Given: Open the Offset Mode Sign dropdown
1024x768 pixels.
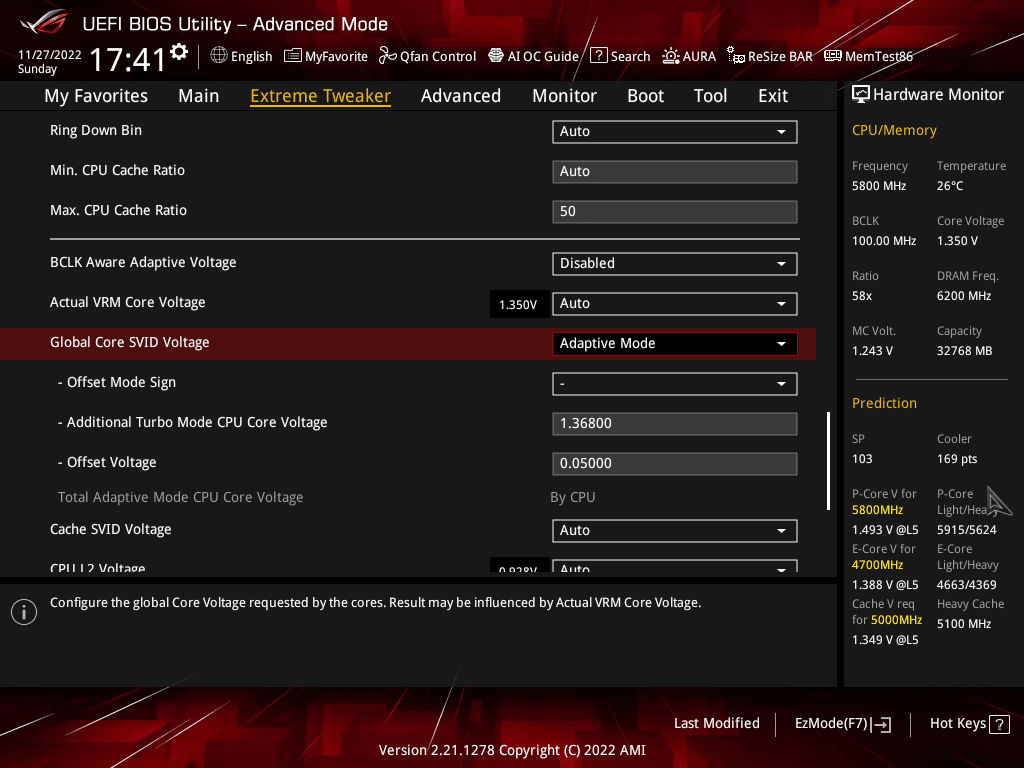Looking at the screenshot, I should [675, 384].
